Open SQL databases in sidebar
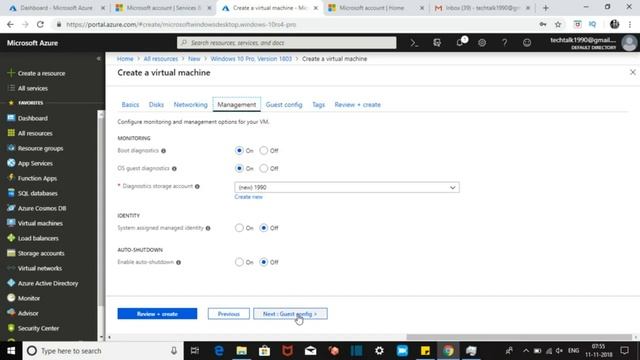 pyautogui.click(x=38, y=193)
